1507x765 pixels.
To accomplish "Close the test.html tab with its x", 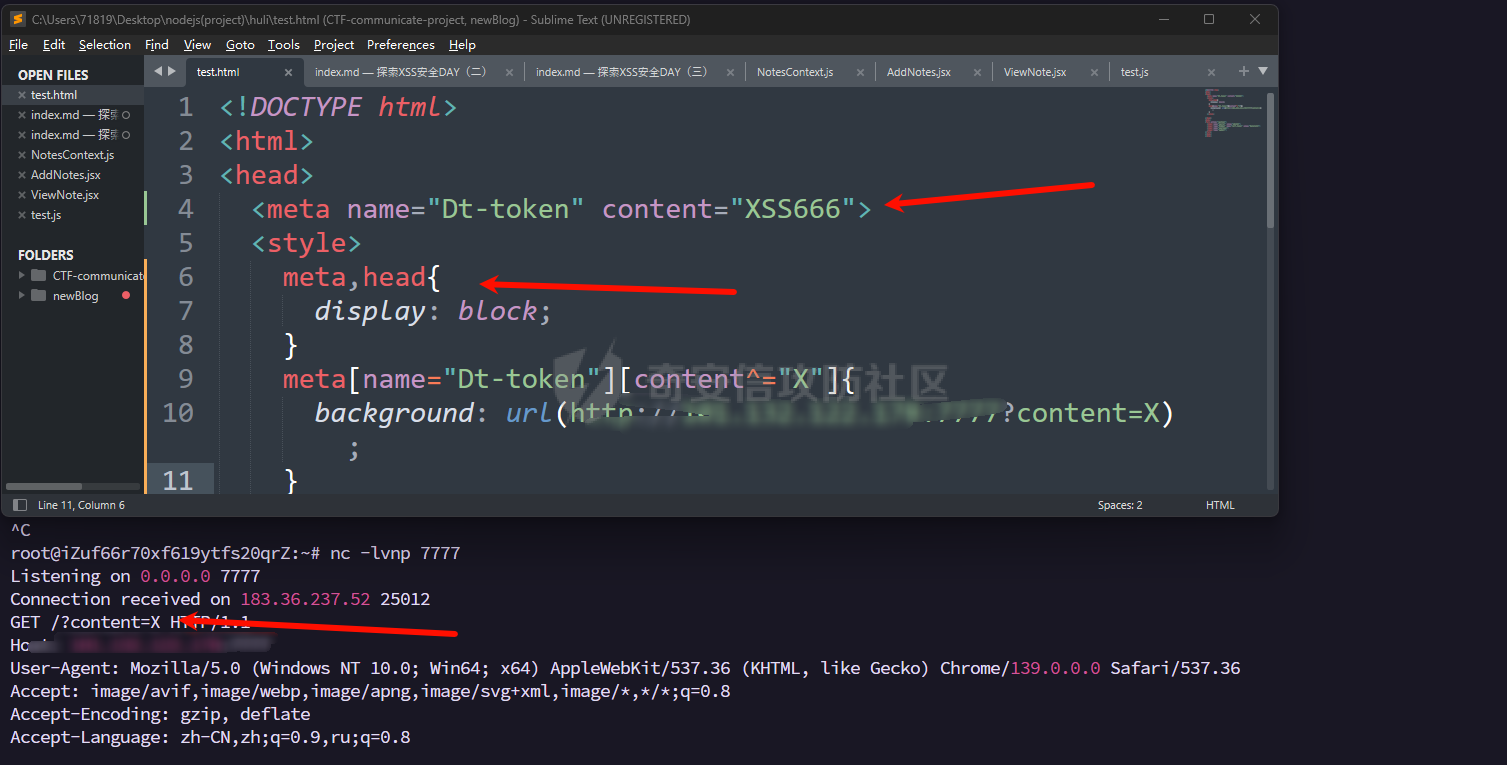I will (x=288, y=72).
